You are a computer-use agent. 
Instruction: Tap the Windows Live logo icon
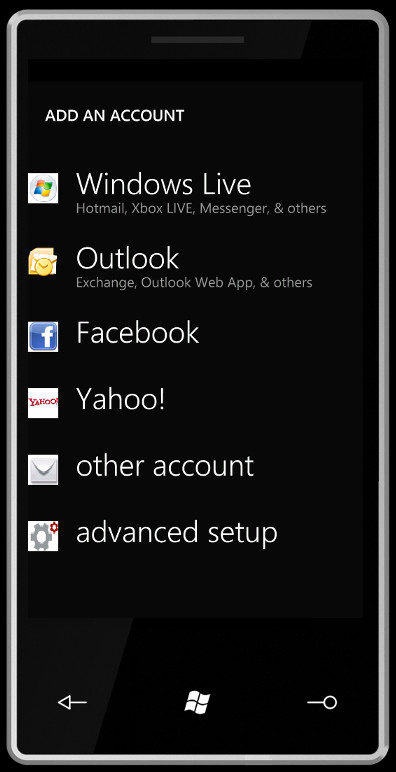point(43,188)
